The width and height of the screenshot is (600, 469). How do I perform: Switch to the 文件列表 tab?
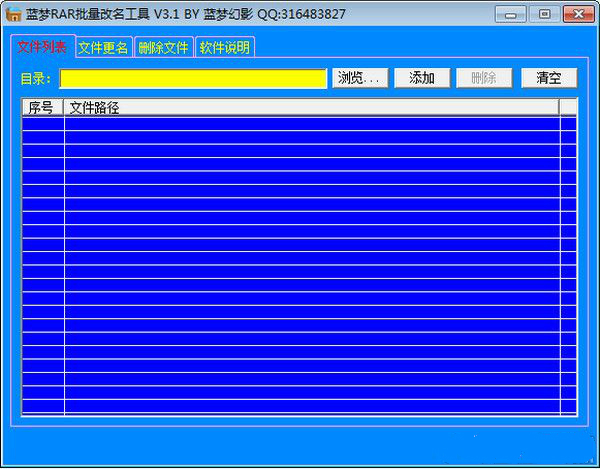(42, 47)
